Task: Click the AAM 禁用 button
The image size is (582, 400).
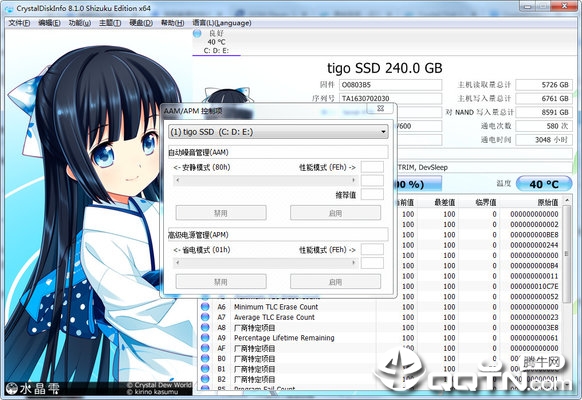Action: (221, 213)
